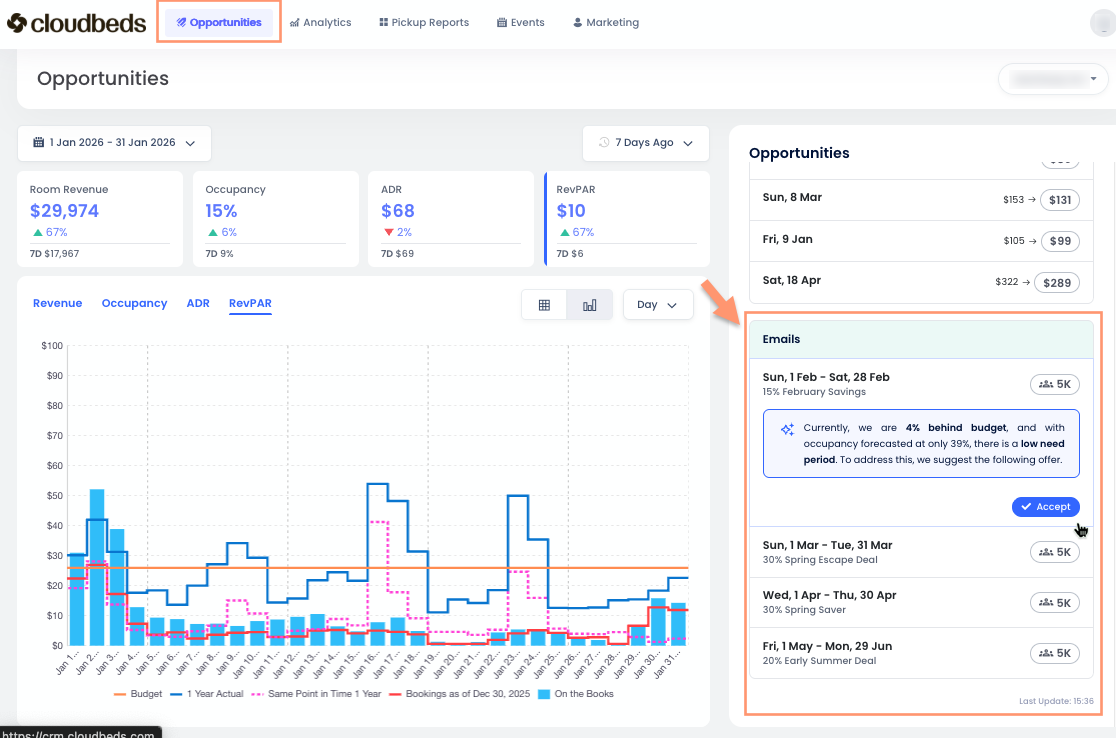The height and width of the screenshot is (738, 1116).
Task: Switch to table view icon
Action: (544, 305)
